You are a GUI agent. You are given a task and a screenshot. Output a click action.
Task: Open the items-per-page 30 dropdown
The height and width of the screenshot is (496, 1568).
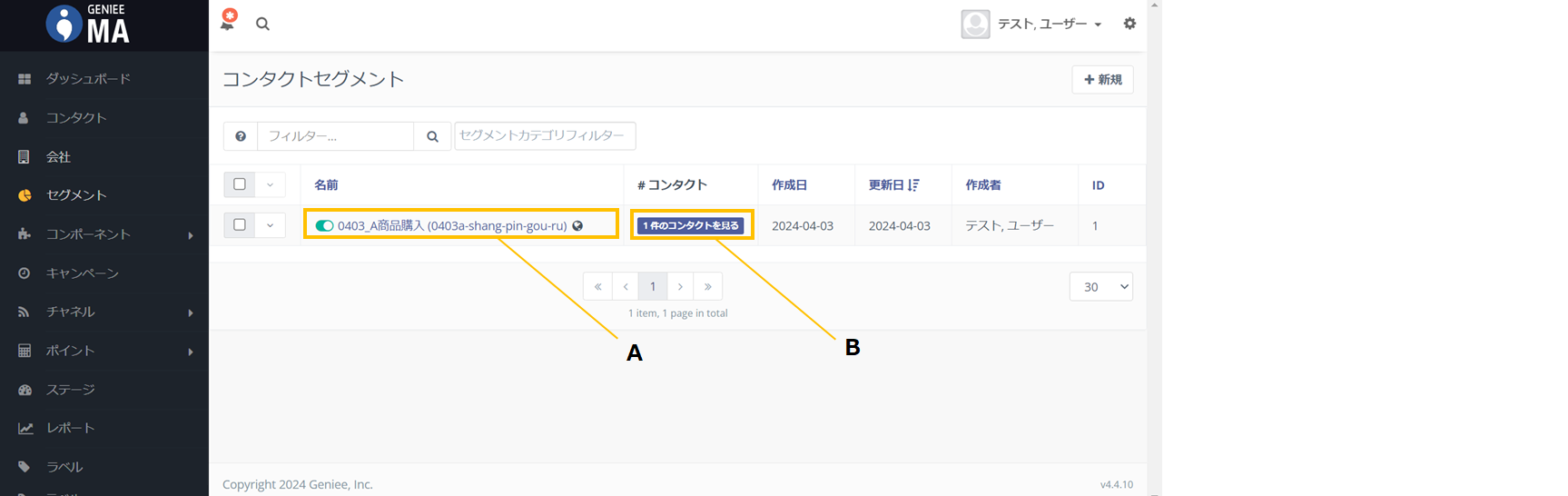tap(1101, 287)
